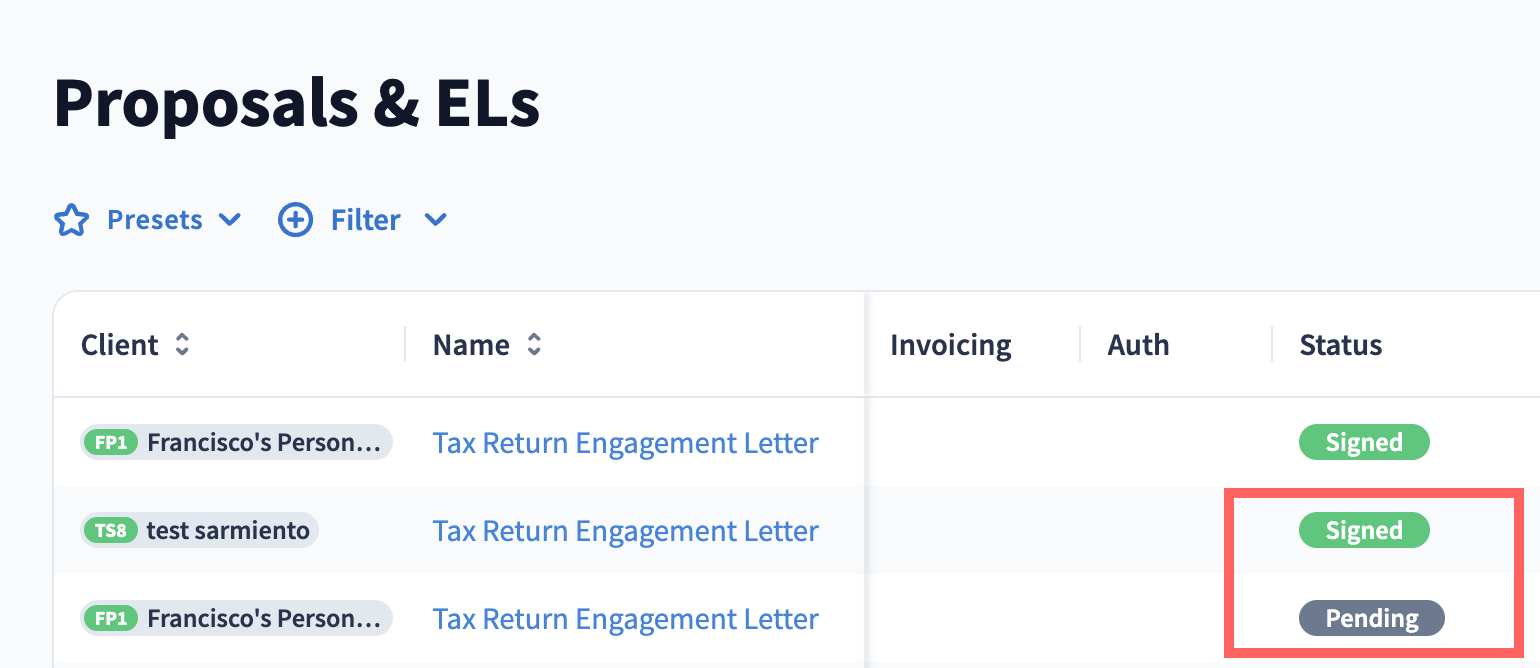The height and width of the screenshot is (668, 1540).
Task: Click the Pending status badge
Action: (x=1371, y=619)
